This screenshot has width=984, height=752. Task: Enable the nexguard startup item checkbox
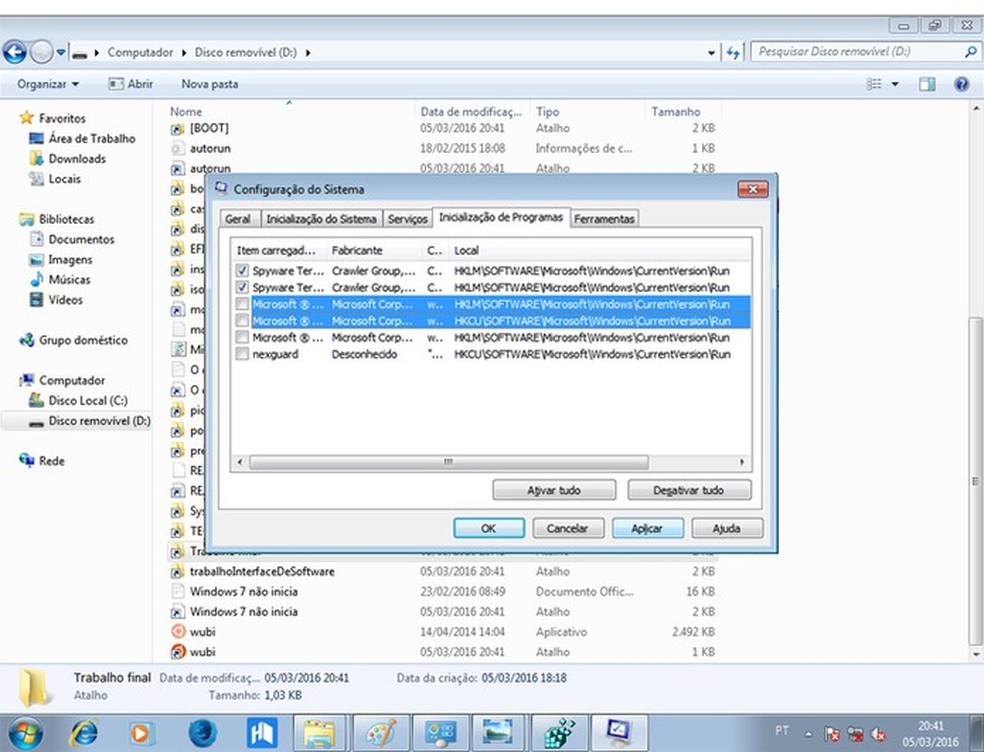click(242, 355)
